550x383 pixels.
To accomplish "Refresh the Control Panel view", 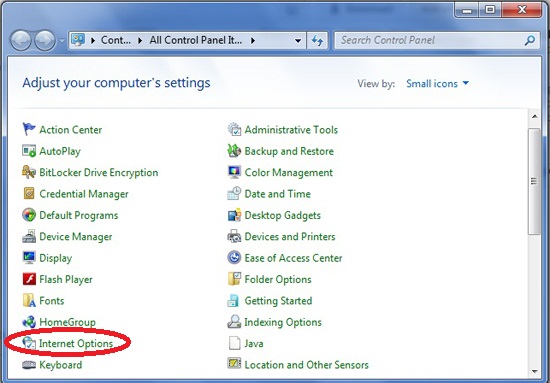I will (317, 41).
